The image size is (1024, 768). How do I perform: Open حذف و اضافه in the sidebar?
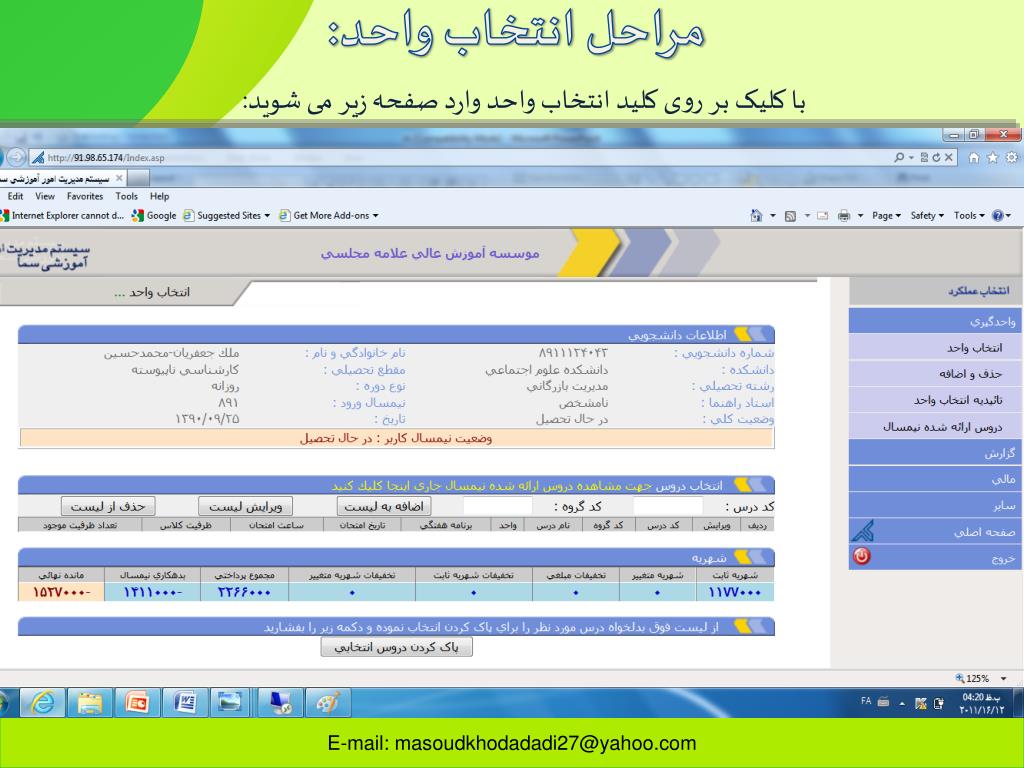point(935,374)
